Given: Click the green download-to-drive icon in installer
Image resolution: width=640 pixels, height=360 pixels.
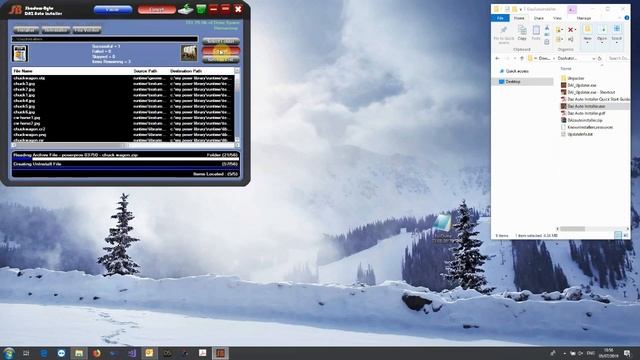Looking at the screenshot, I should (x=186, y=9).
